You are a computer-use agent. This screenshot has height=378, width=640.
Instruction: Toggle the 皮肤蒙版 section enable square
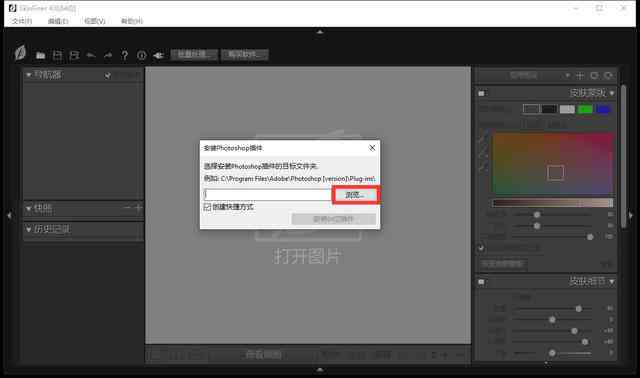click(x=481, y=93)
